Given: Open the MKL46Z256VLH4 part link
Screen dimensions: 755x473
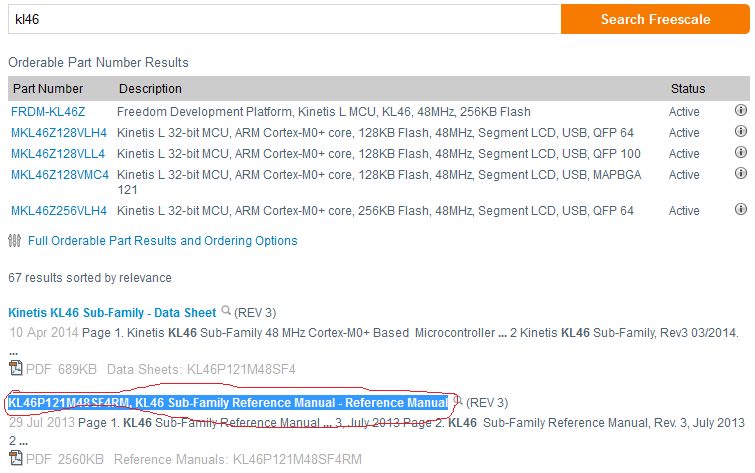Looking at the screenshot, I should (x=59, y=210).
